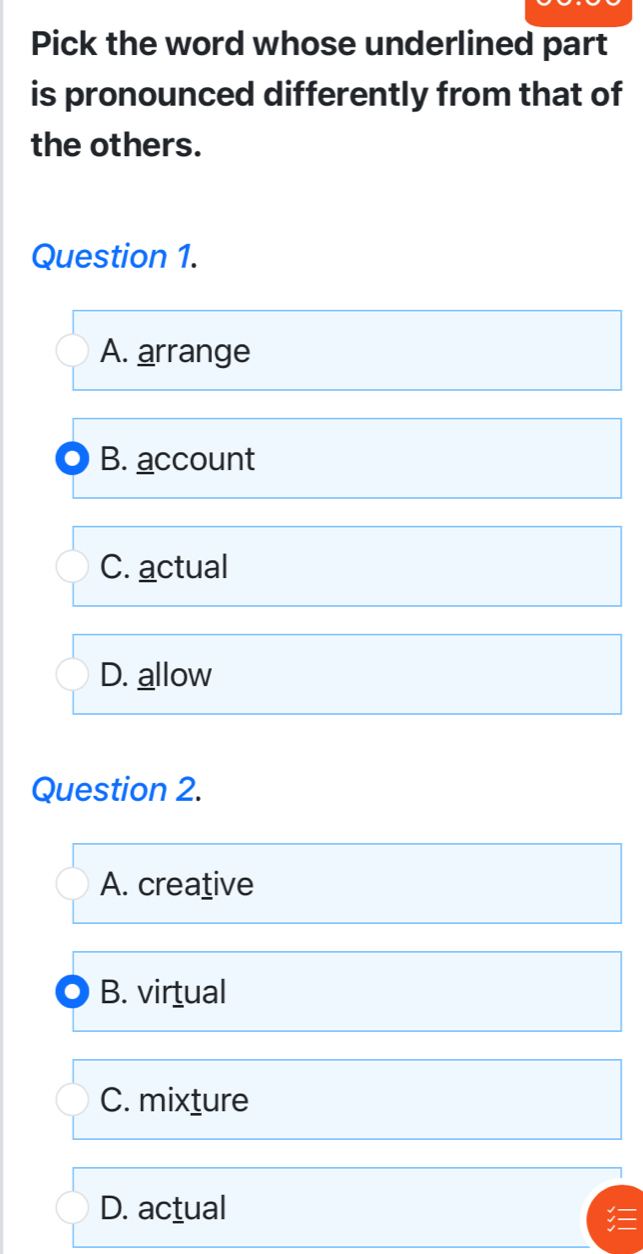Viewport: 643px width, 1254px height.
Task: Click 'C. actual' answer text in Question 1
Action: [165, 567]
